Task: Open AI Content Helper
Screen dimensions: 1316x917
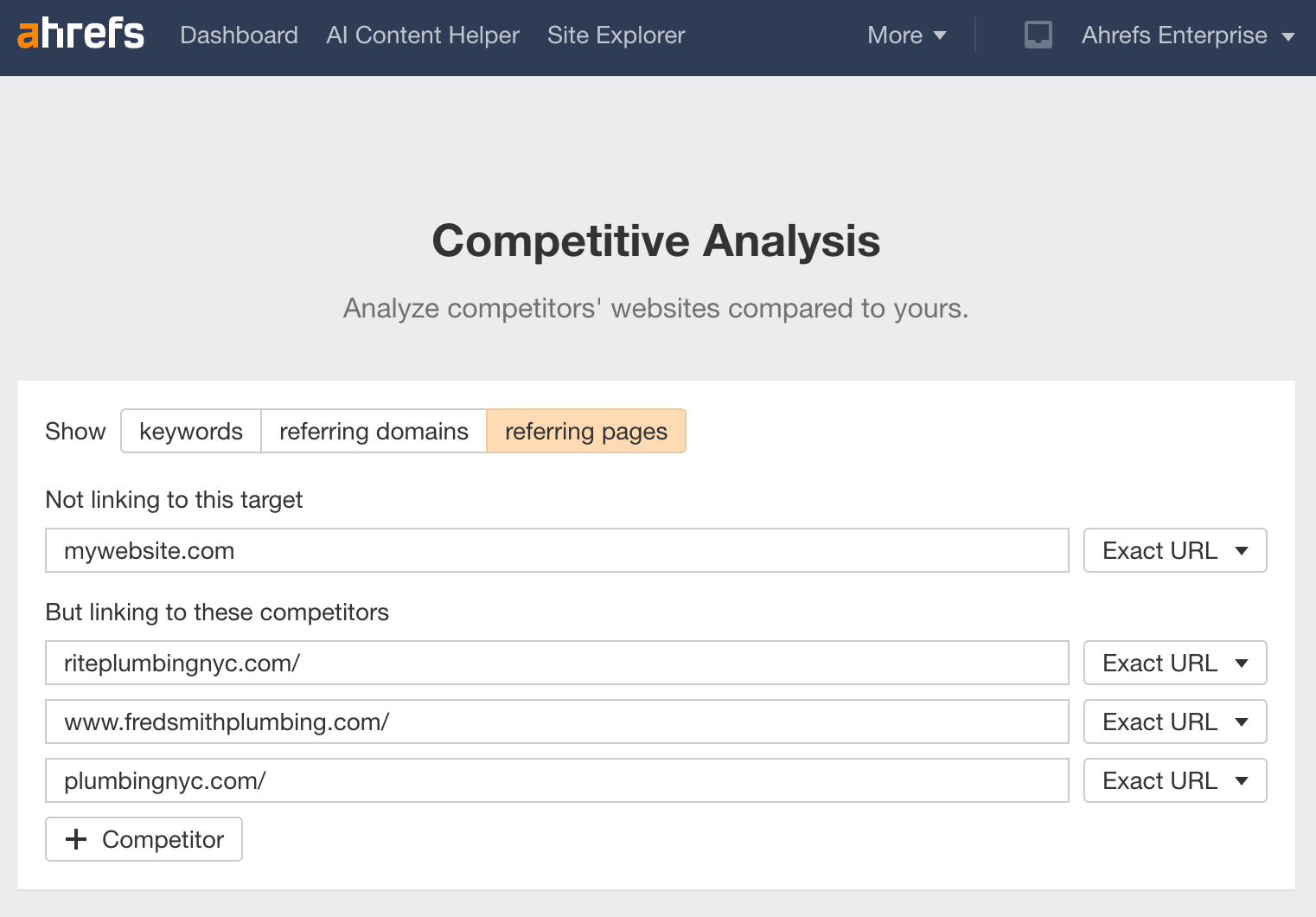Action: 422,35
